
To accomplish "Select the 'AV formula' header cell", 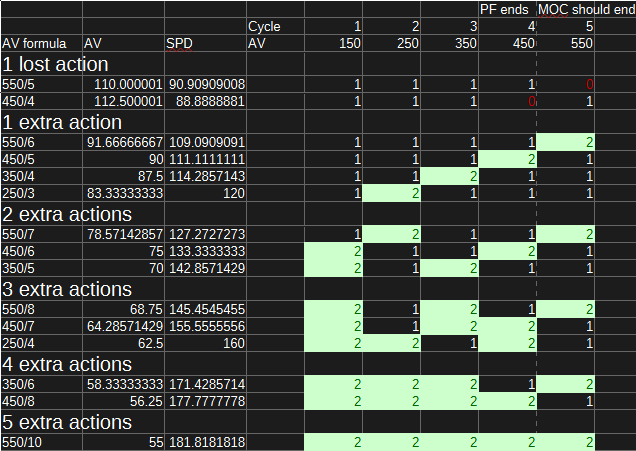I will pos(41,43).
